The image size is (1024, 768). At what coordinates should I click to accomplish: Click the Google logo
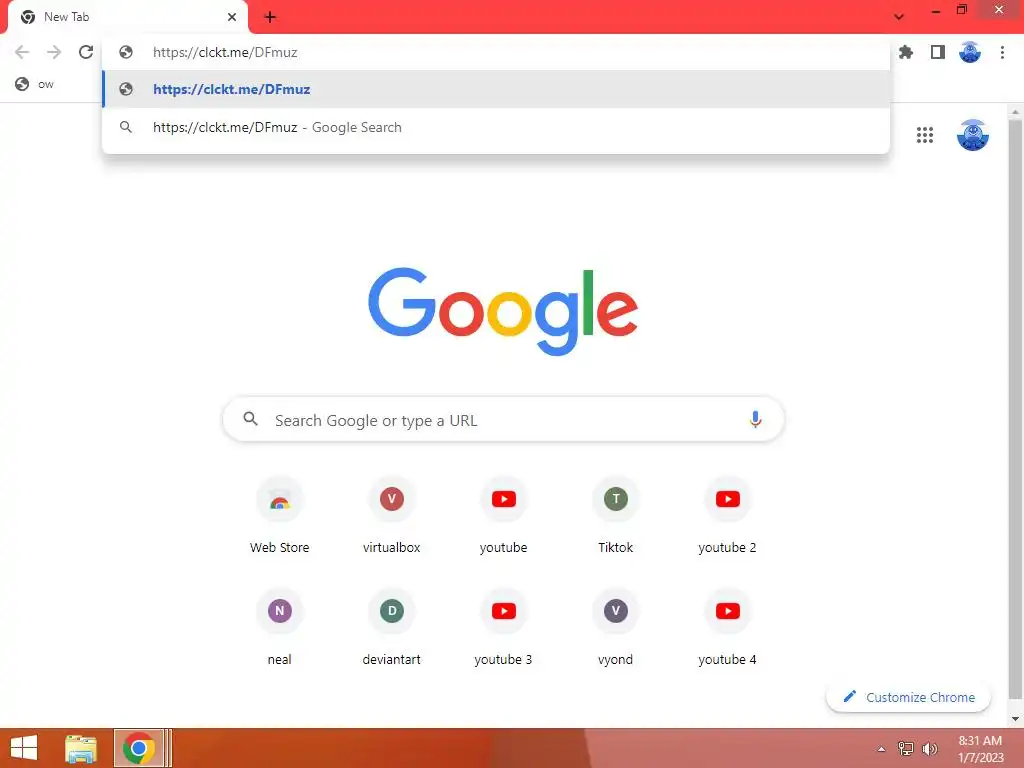click(504, 312)
